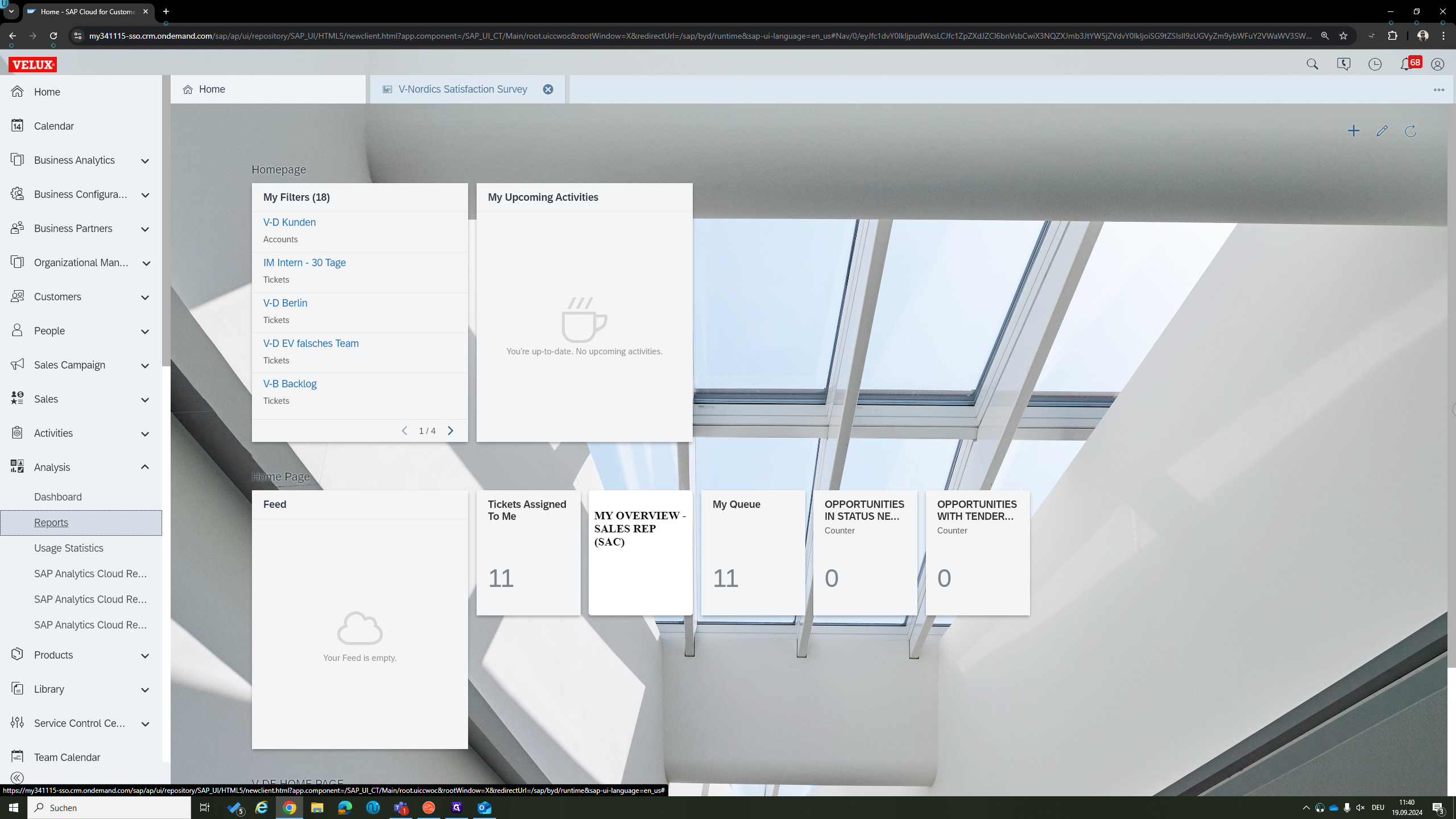Open the Opportunities With Tender... tile

coord(978,552)
